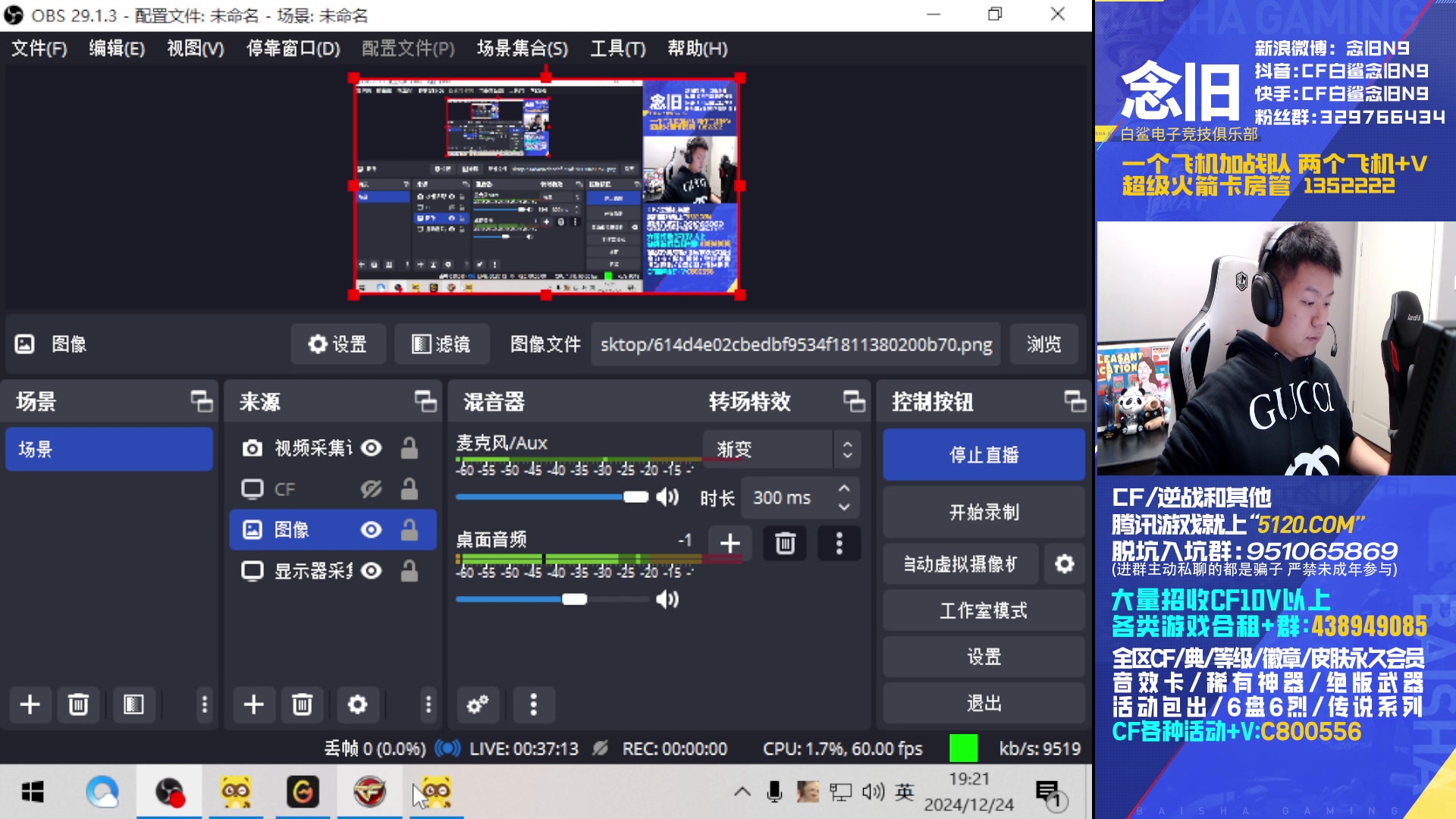Open selected source properties gear
Image resolution: width=1456 pixels, height=819 pixels.
click(x=357, y=704)
